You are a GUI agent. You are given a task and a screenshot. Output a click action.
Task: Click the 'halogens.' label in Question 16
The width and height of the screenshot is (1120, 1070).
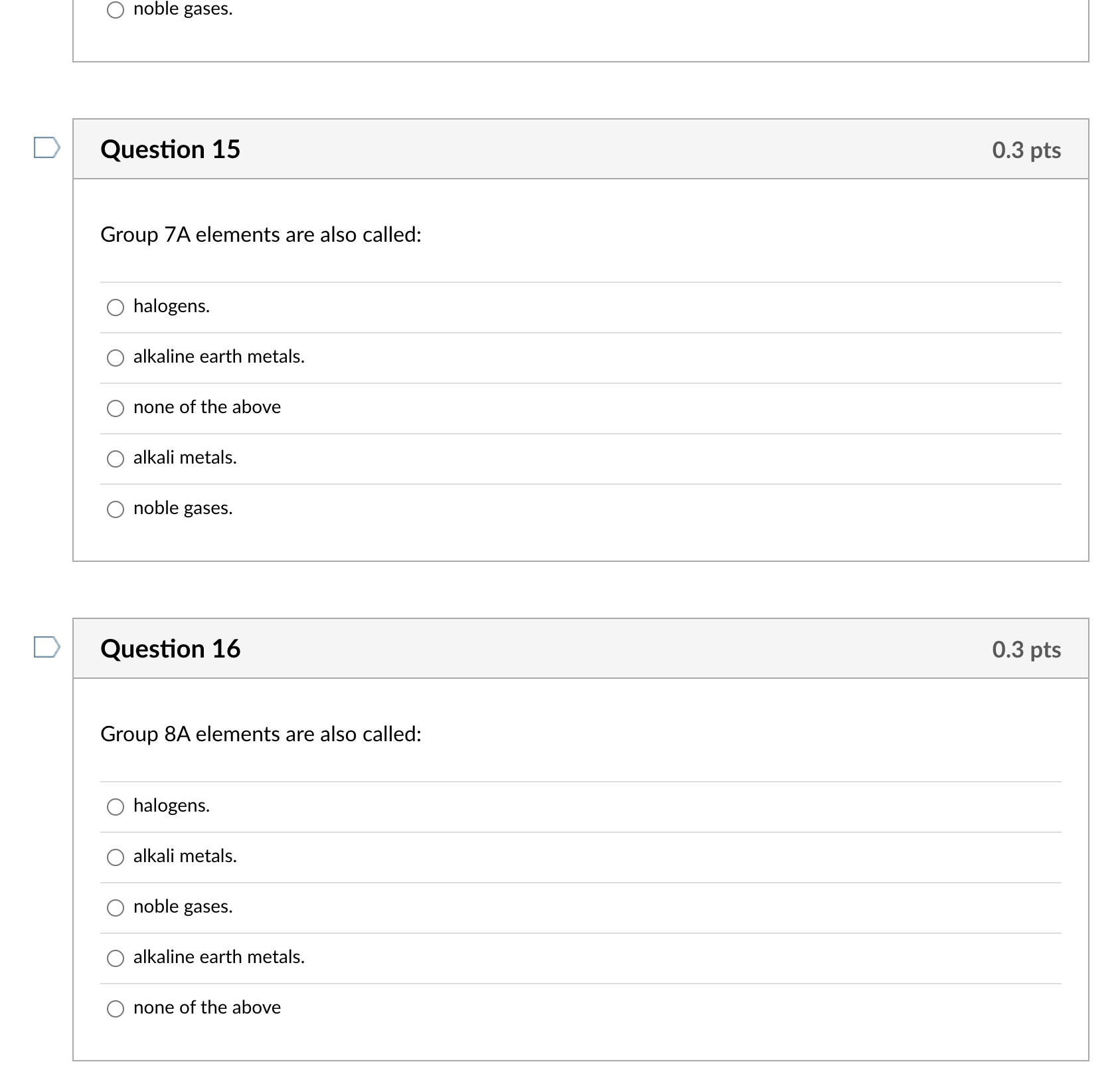(171, 806)
